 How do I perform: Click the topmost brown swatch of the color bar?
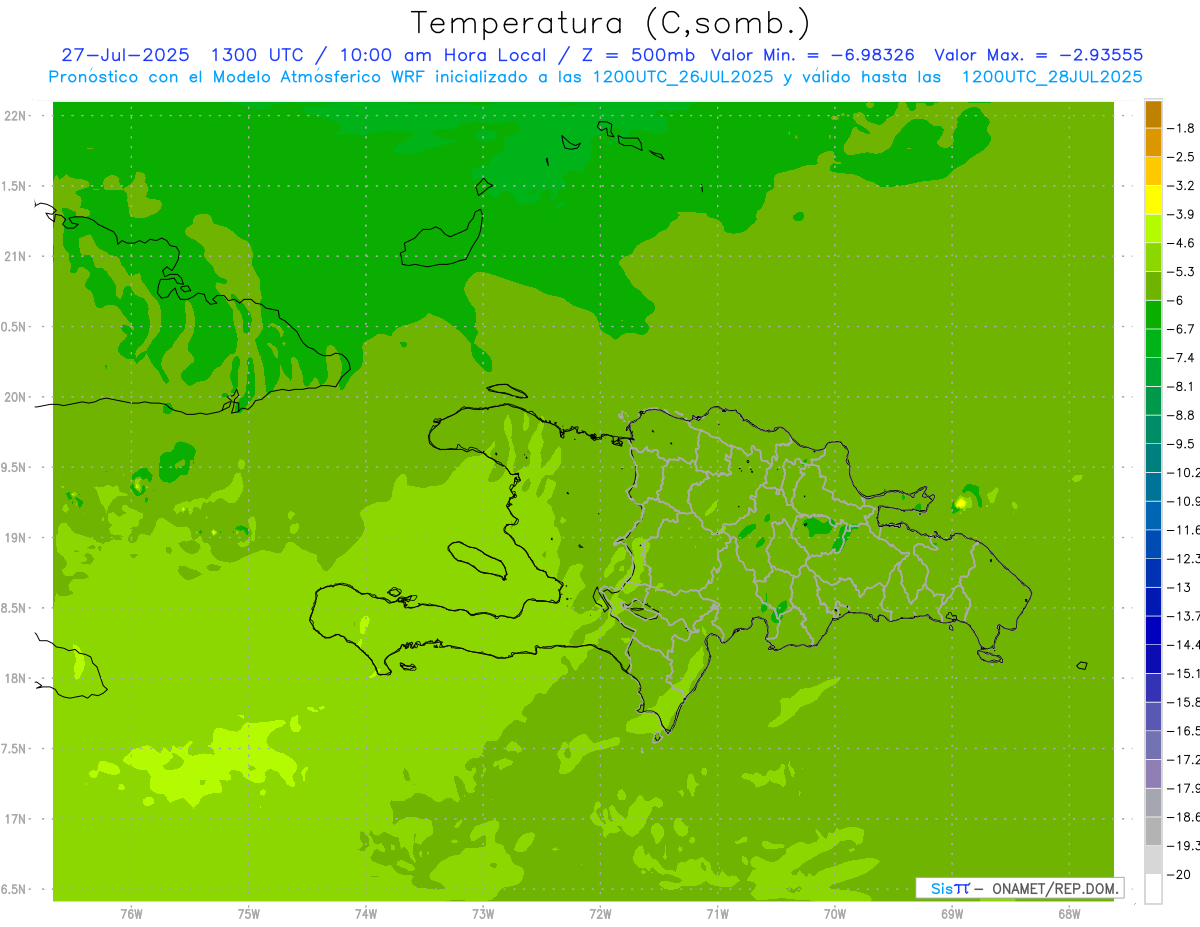(x=1153, y=113)
